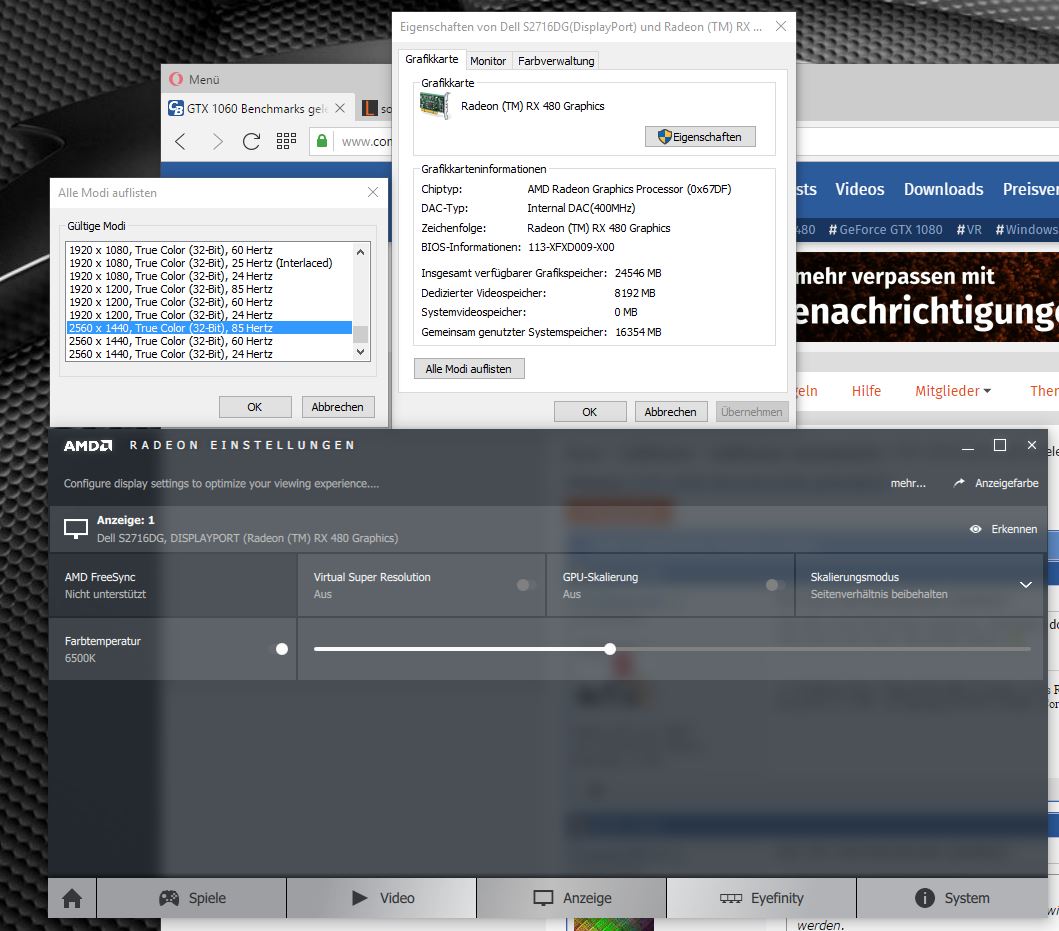Cancel the Alle Modi auflisten dialog
Image resolution: width=1059 pixels, height=931 pixels.
(x=337, y=407)
